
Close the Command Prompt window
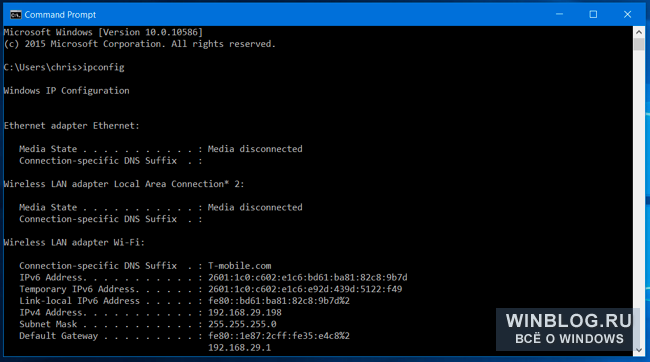click(628, 15)
